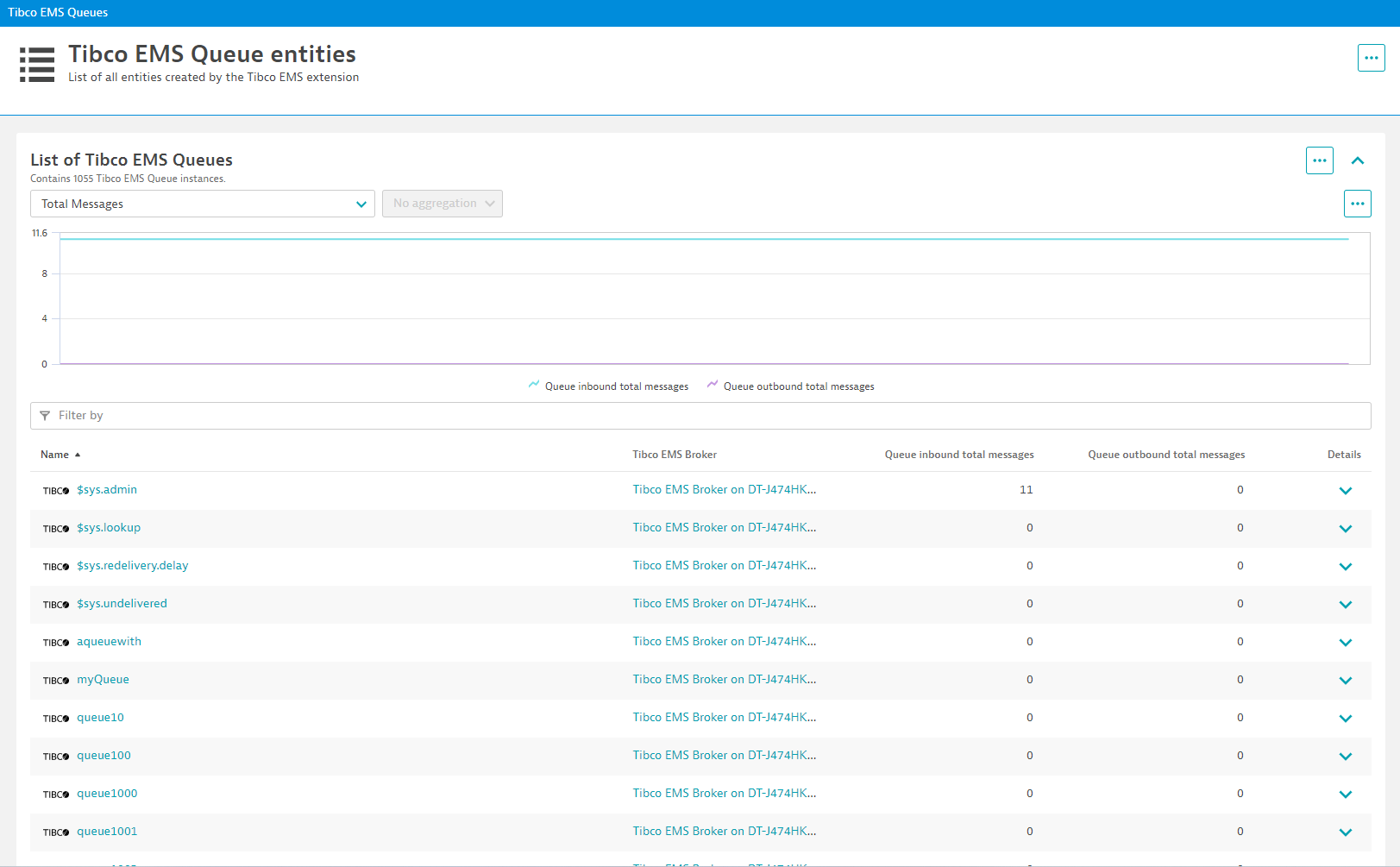Open broker link in myQueue row

[725, 680]
